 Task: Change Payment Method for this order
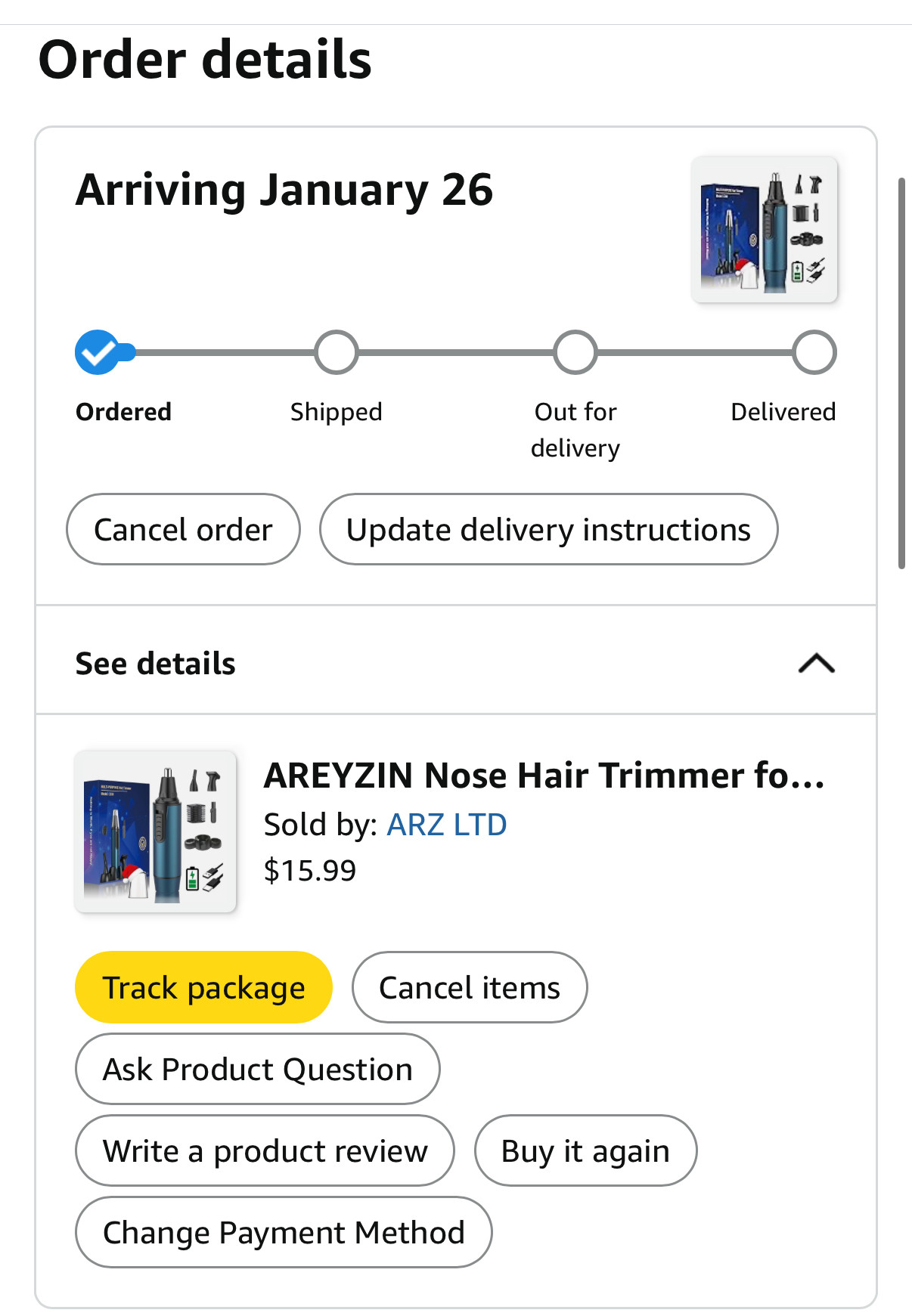pyautogui.click(x=284, y=1232)
